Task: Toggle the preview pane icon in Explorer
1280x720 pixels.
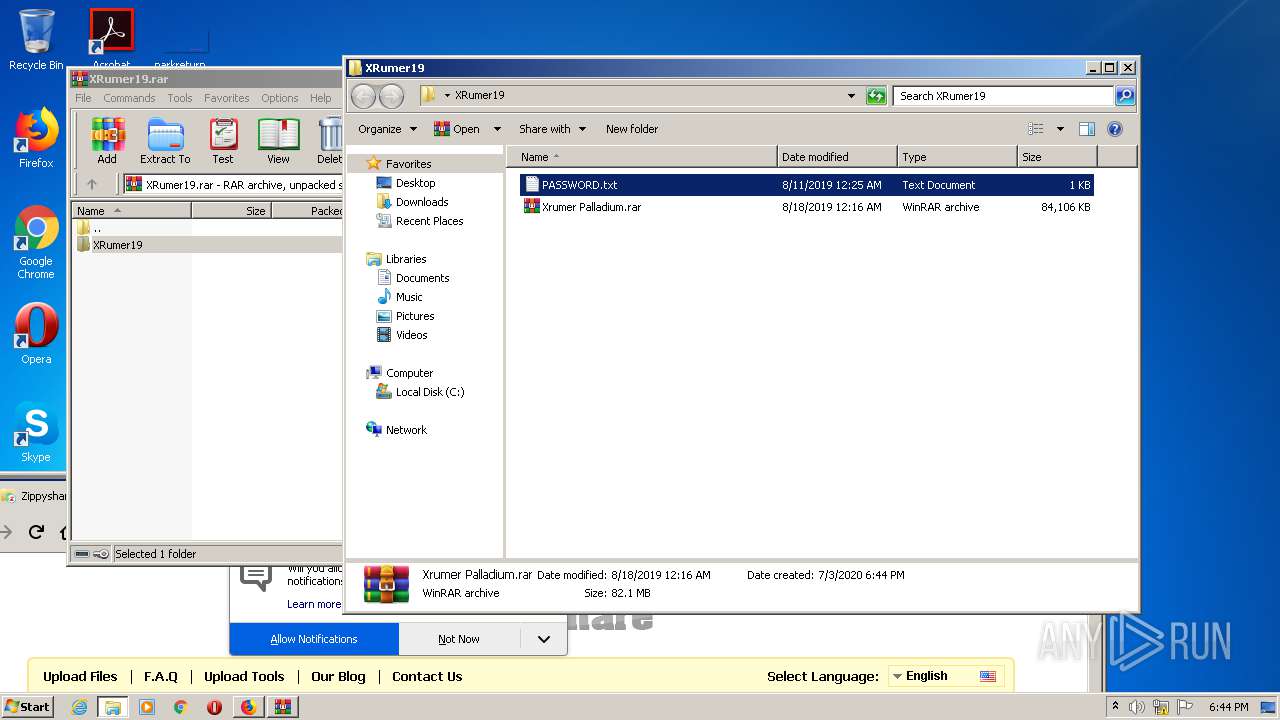Action: pyautogui.click(x=1087, y=129)
